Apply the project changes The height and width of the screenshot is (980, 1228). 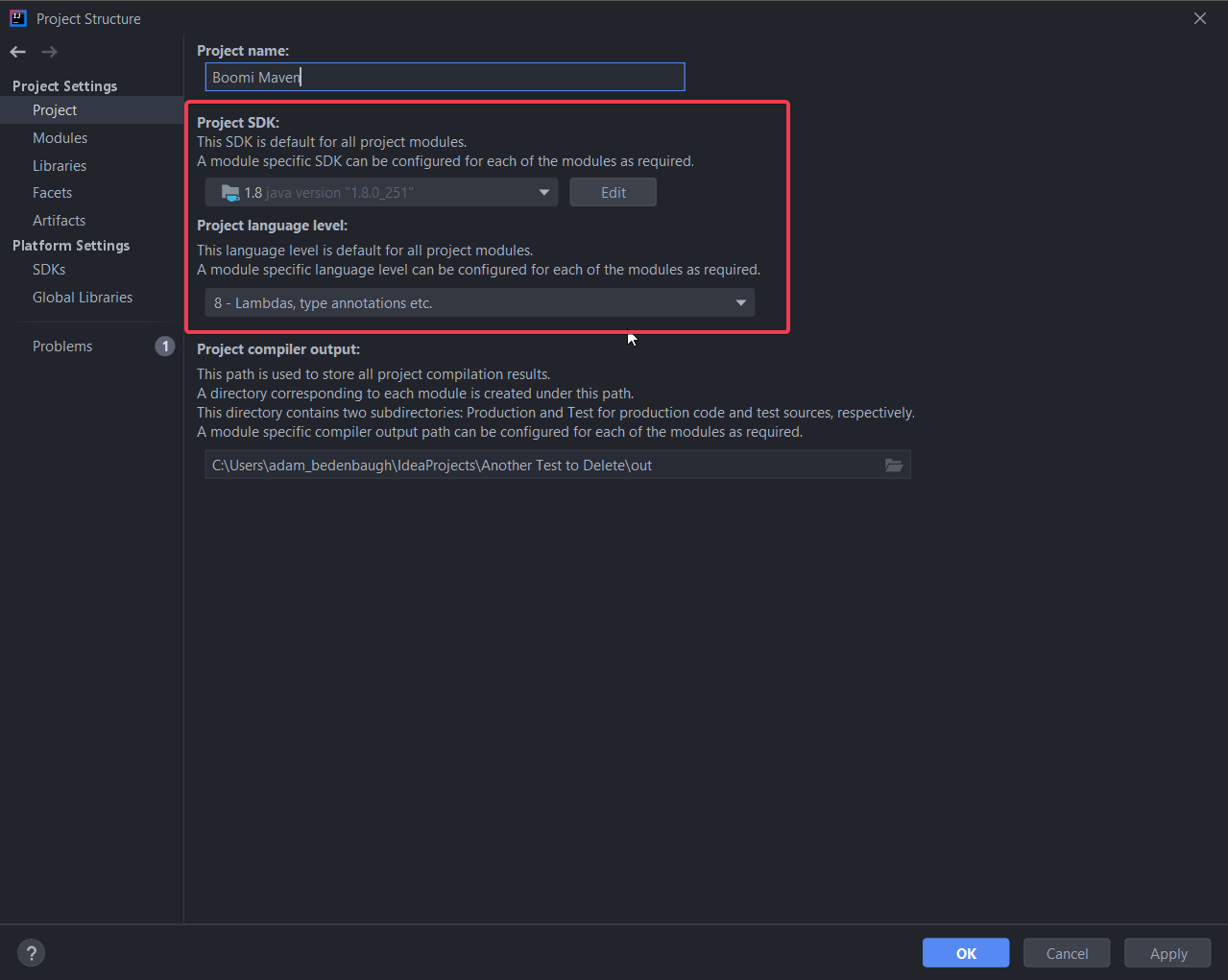[x=1167, y=952]
